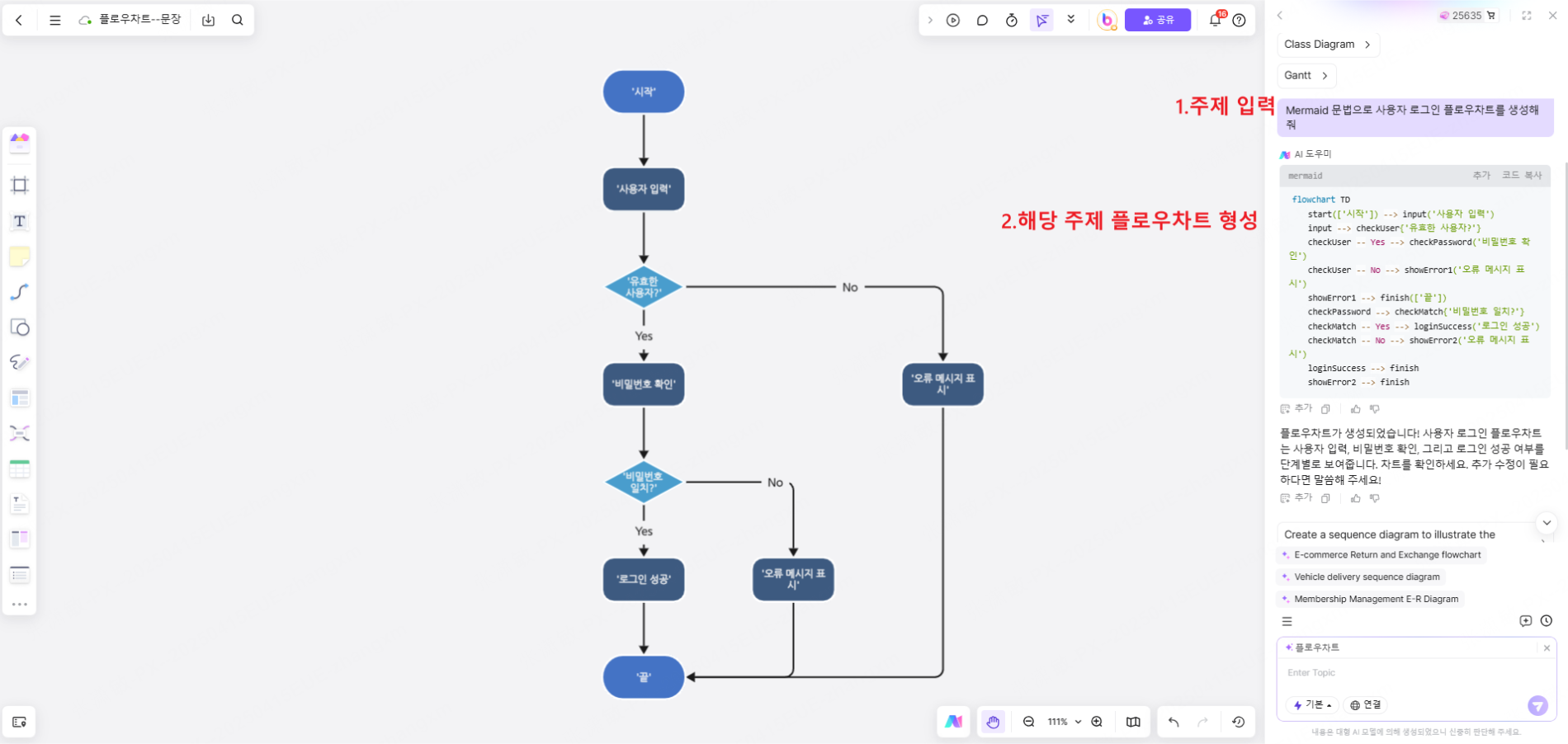Open the AI panel list menu icon
1568x744 pixels.
click(x=1287, y=622)
